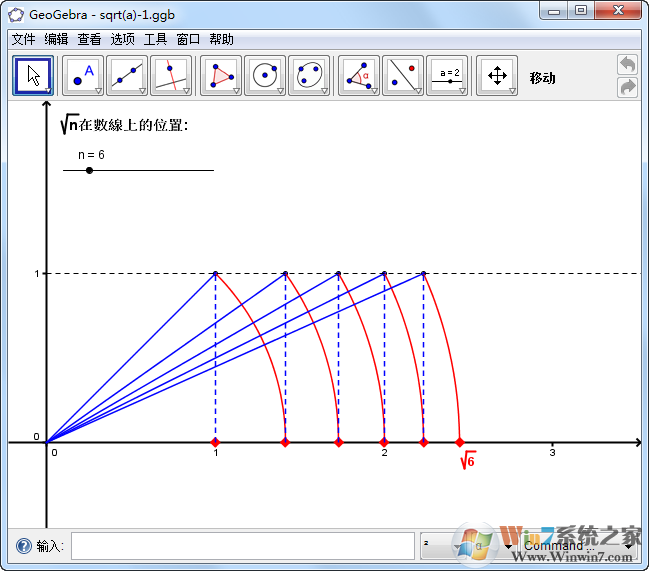Select the Circle with Center tool

[265, 76]
